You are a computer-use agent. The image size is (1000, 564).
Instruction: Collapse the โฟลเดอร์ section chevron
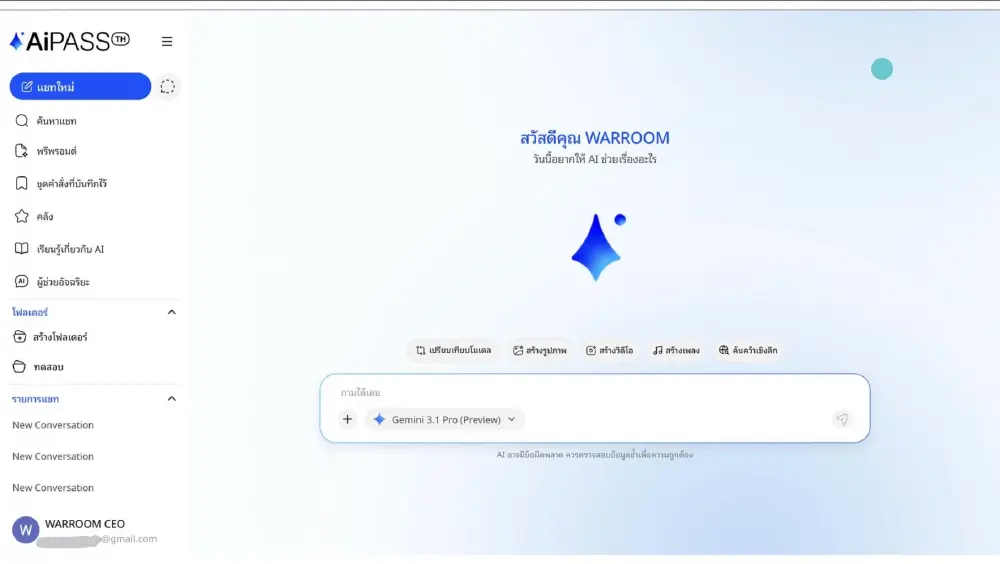click(x=172, y=312)
